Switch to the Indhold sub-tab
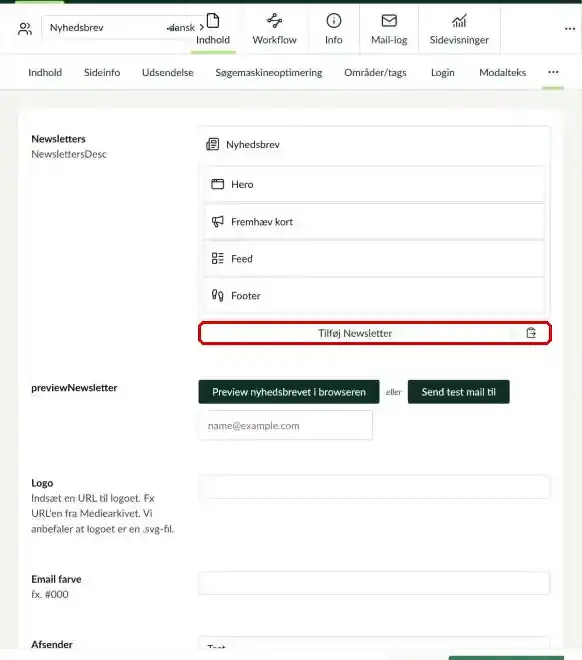The height and width of the screenshot is (660, 582). (45, 72)
